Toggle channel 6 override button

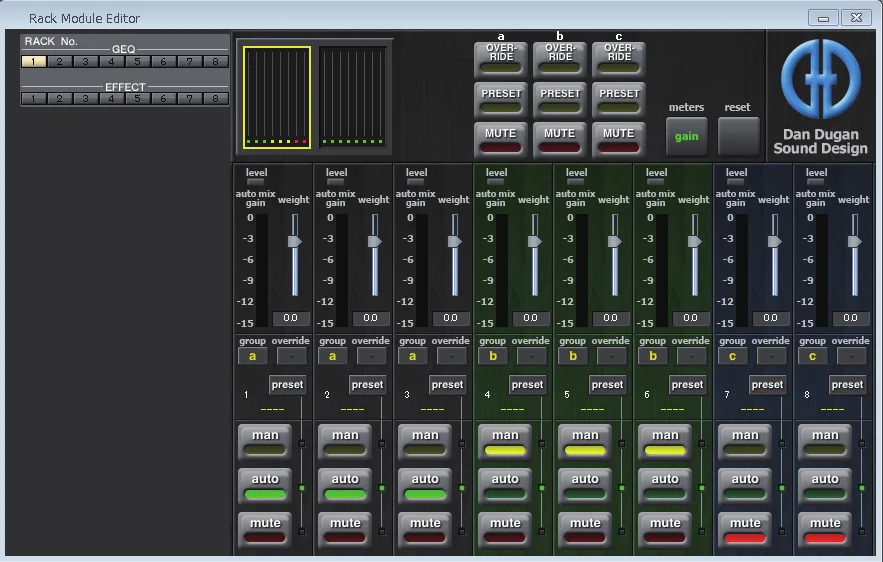(x=692, y=356)
